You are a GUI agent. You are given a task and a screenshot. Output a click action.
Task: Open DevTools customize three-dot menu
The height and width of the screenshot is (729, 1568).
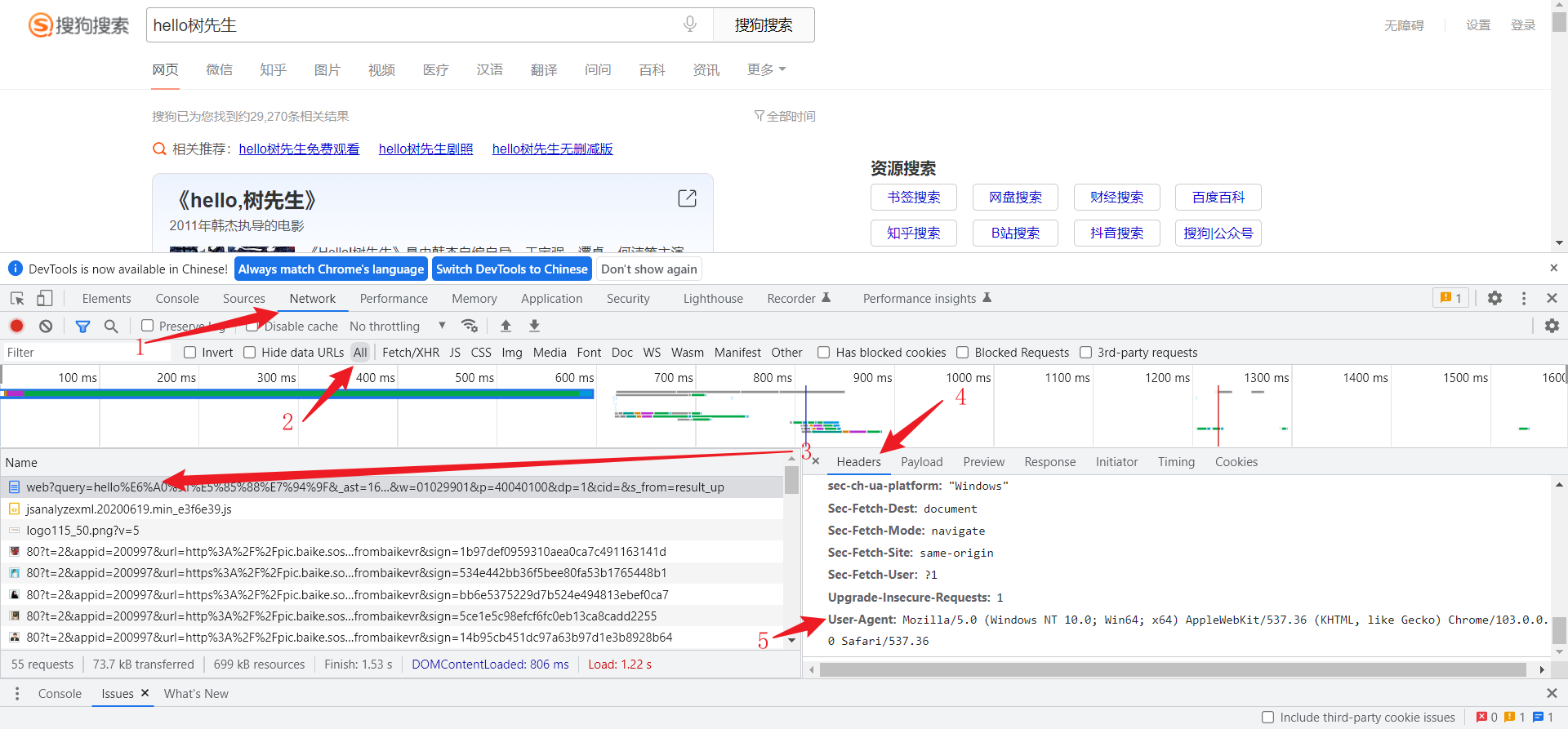pos(1524,298)
